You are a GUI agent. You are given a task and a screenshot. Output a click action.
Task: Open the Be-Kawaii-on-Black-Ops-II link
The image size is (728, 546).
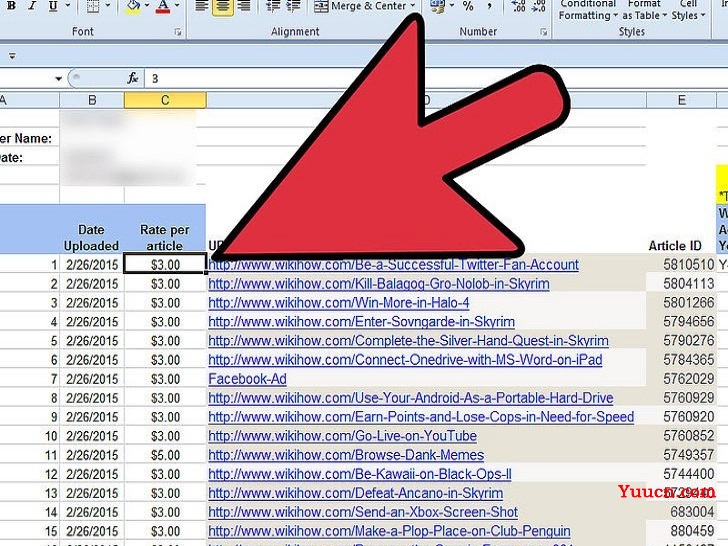click(359, 474)
